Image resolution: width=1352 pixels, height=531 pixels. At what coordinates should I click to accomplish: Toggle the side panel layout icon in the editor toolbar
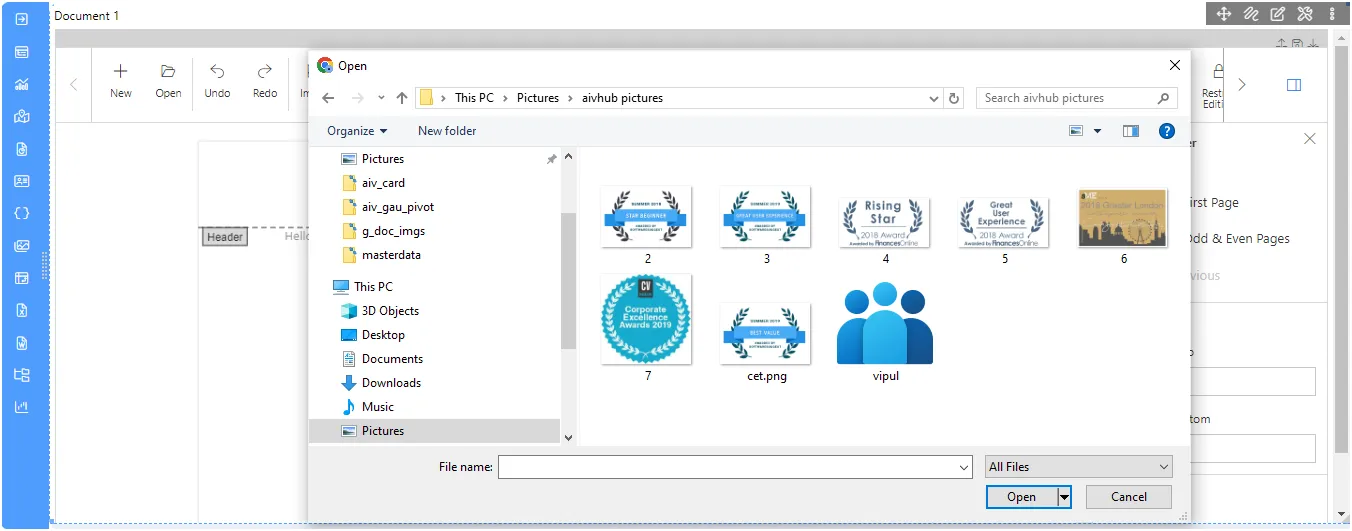tap(1294, 85)
